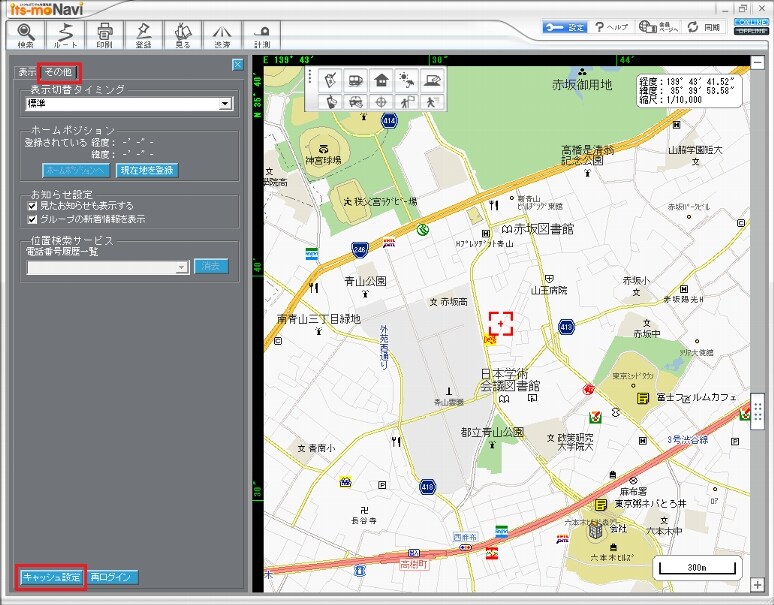Click the walking person icon
The height and width of the screenshot is (605, 774).
click(x=432, y=102)
